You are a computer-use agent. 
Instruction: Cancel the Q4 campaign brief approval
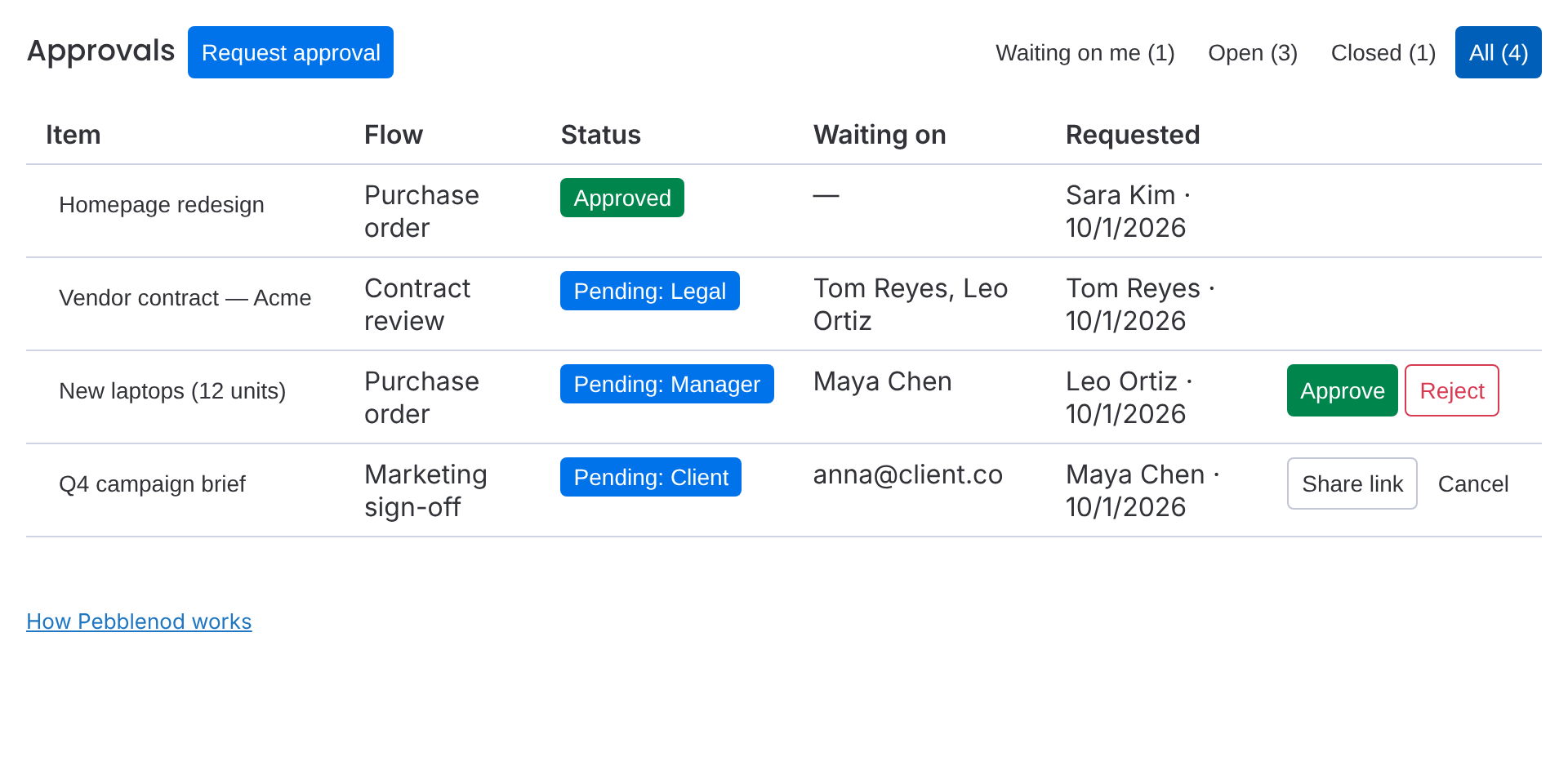click(1473, 483)
